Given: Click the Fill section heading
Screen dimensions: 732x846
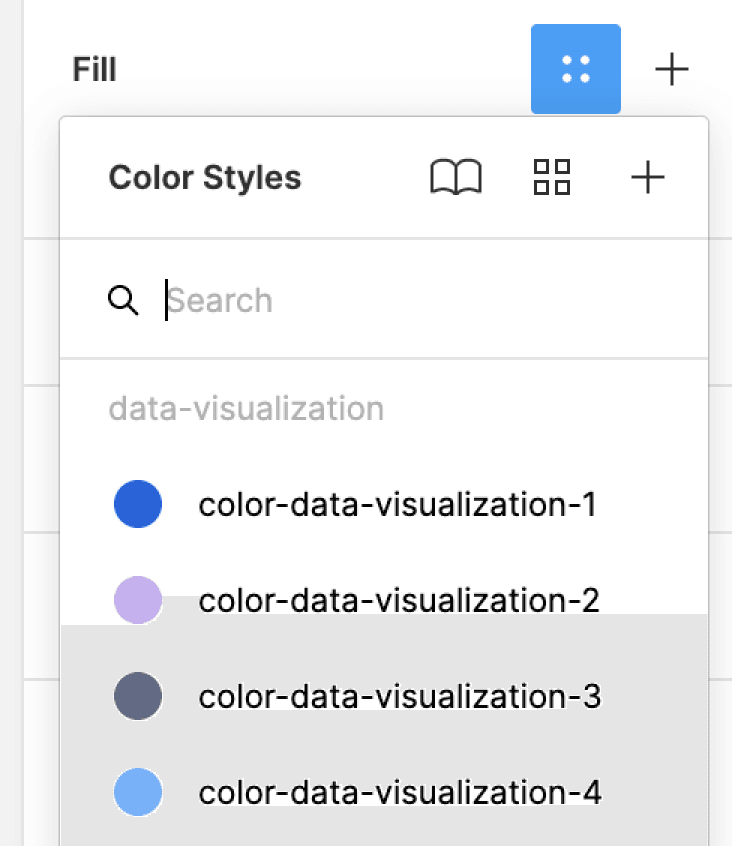Looking at the screenshot, I should (x=94, y=69).
